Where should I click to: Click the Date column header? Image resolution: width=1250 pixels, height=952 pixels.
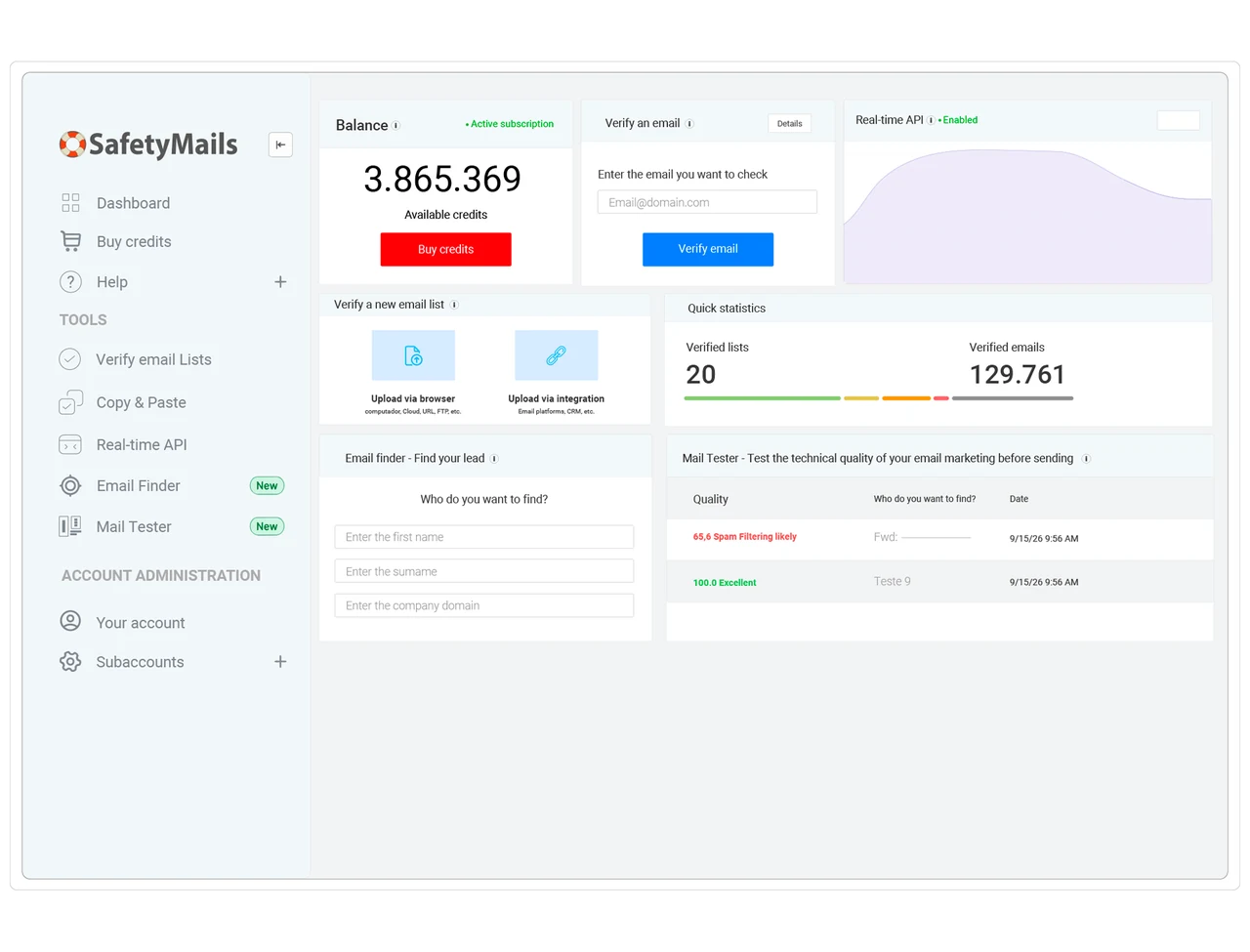point(1019,499)
